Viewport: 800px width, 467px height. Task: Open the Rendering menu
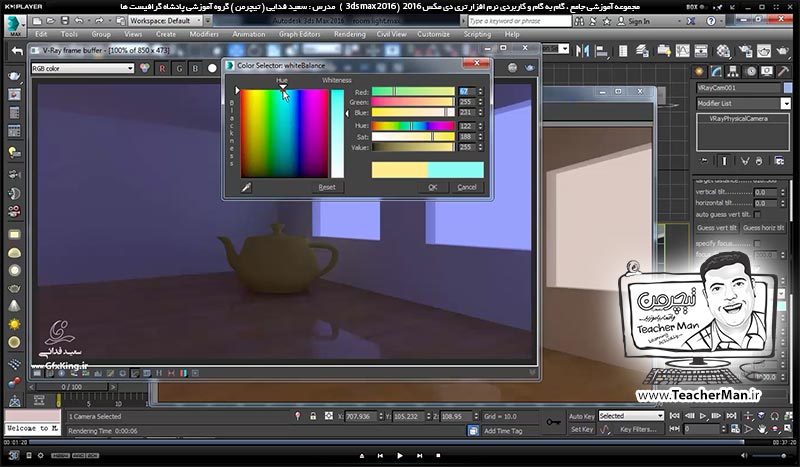click(x=349, y=34)
